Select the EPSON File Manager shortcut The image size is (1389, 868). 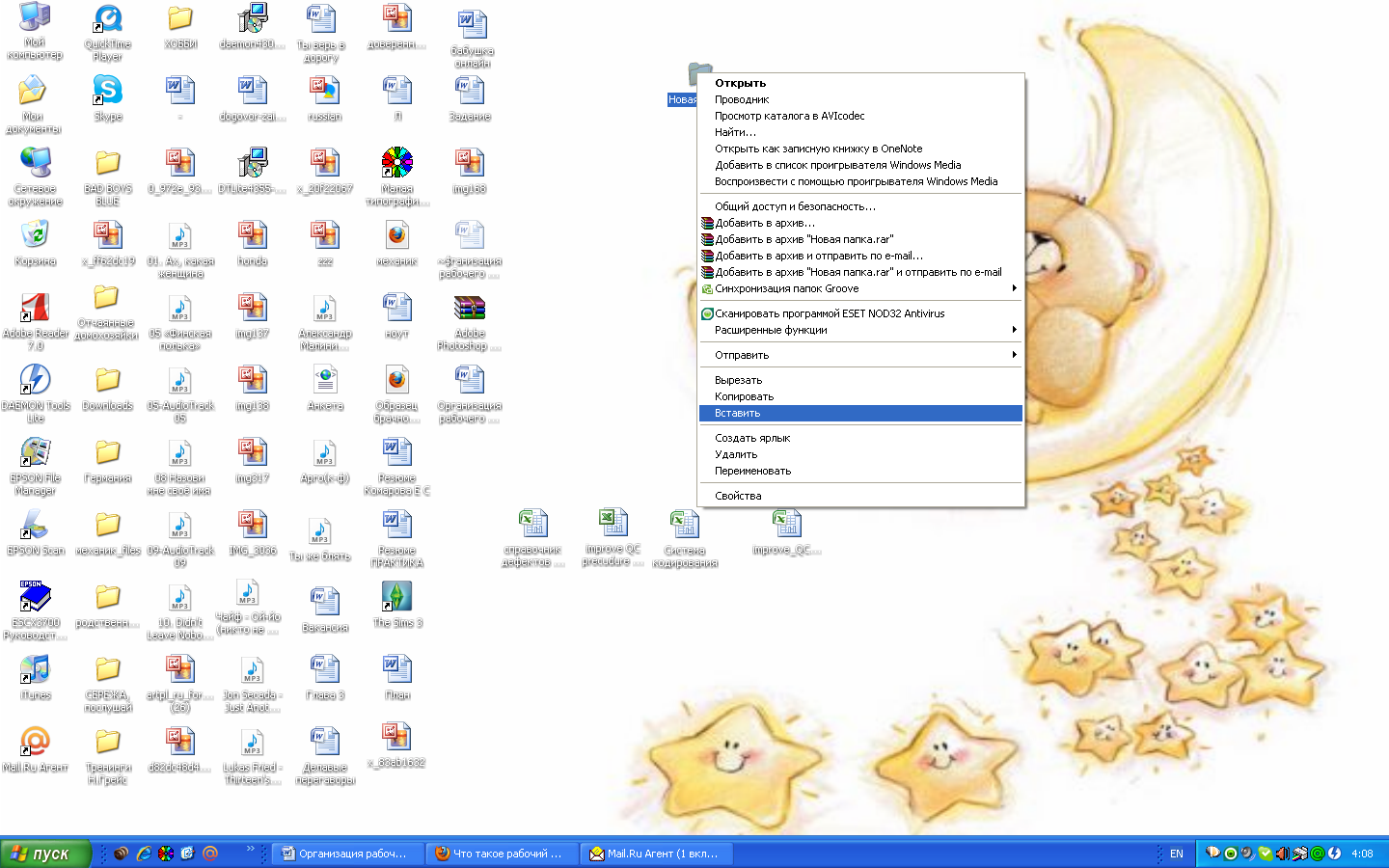pyautogui.click(x=36, y=466)
